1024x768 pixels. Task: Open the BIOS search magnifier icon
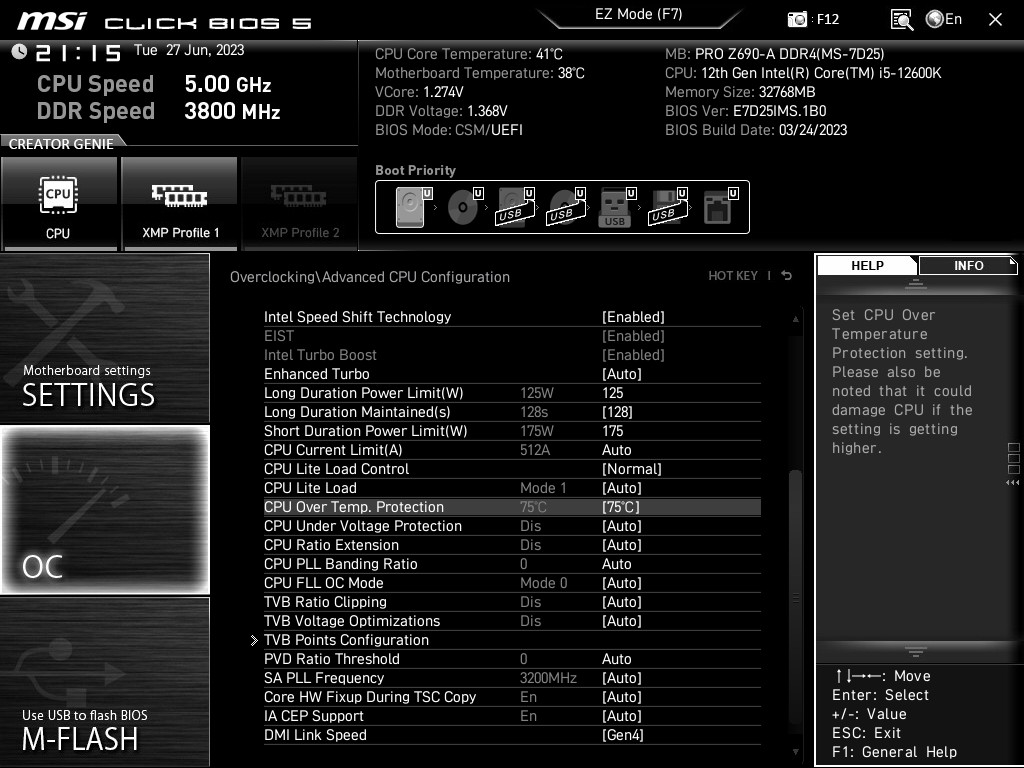tap(901, 20)
